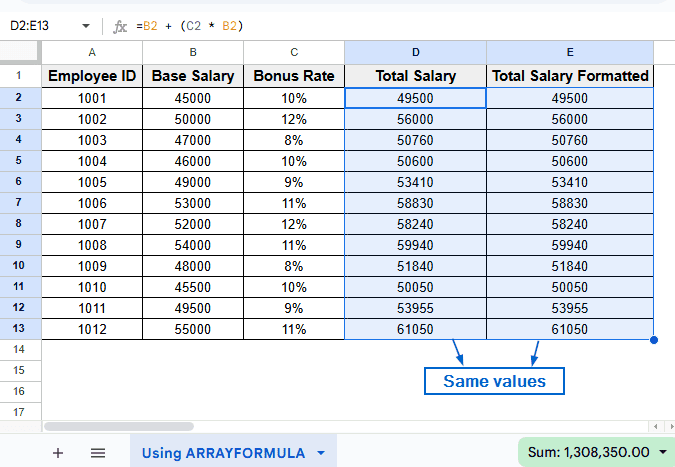Select row 14 header
The width and height of the screenshot is (675, 467).
(x=20, y=349)
